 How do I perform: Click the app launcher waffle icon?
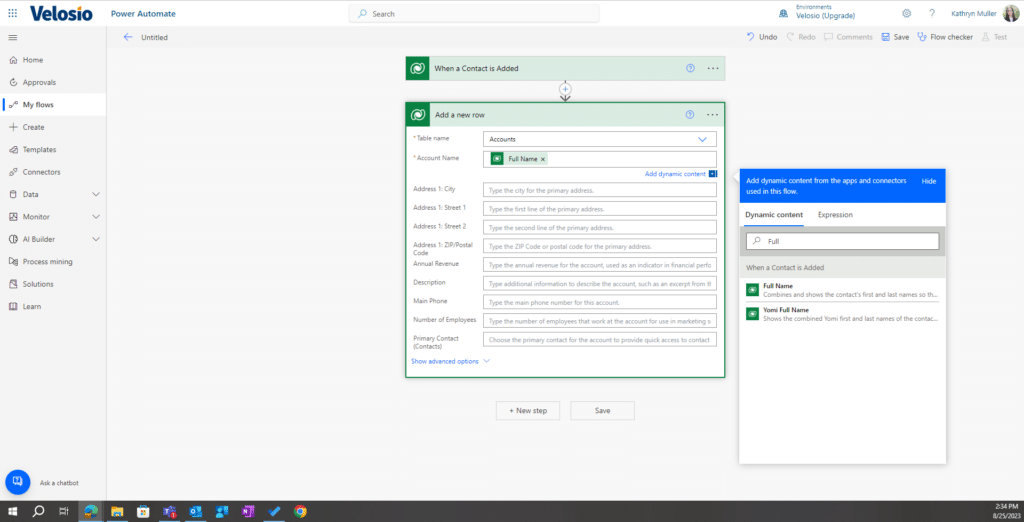click(x=12, y=13)
